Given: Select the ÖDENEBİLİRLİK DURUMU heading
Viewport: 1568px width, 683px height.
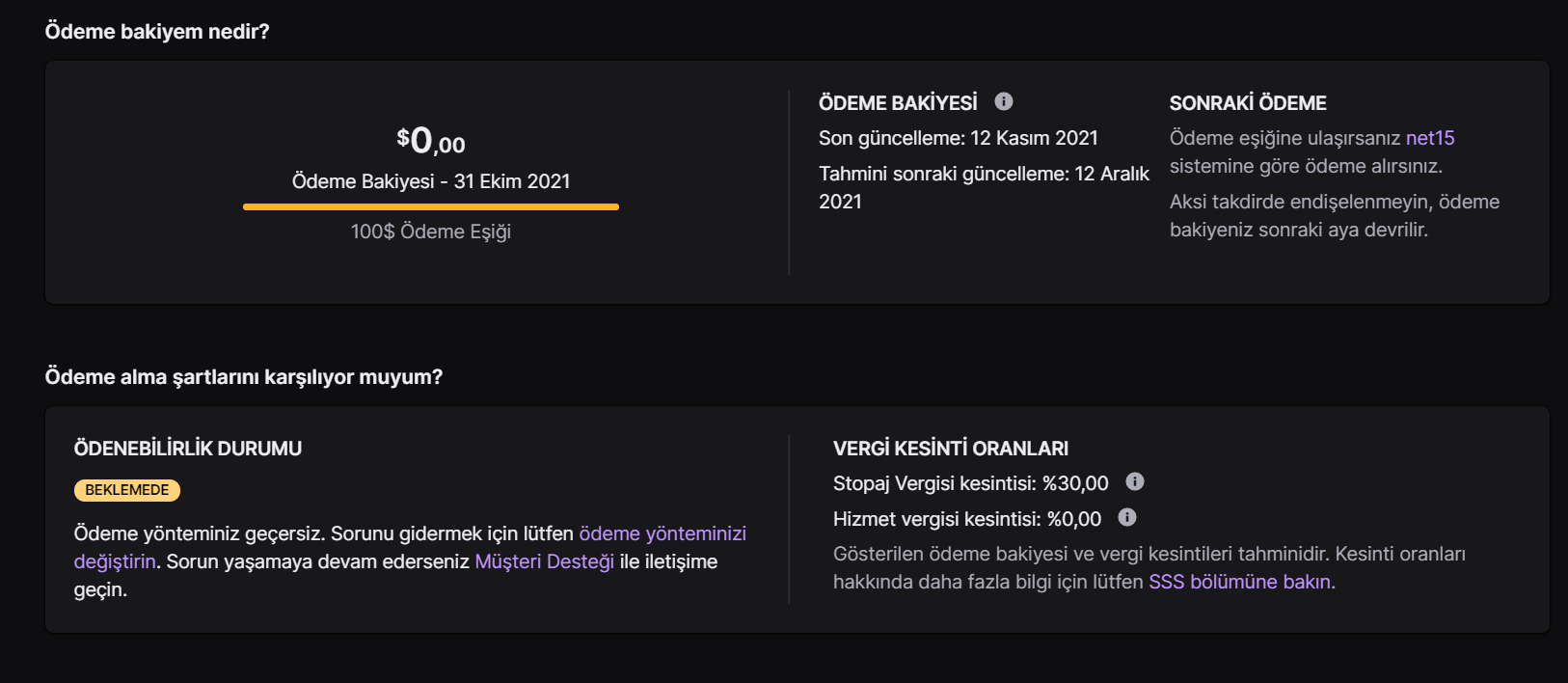Looking at the screenshot, I should click(x=188, y=449).
